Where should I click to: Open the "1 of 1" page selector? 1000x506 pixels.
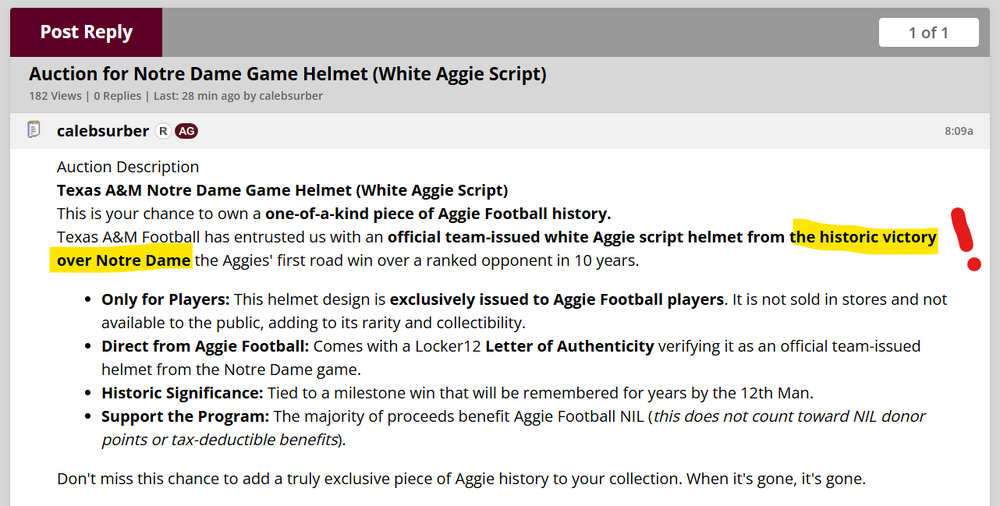tap(928, 32)
